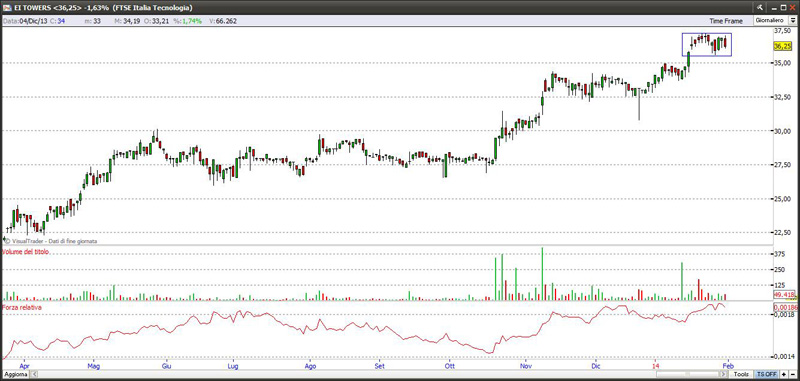Click the Data:04/Dic/13 field
This screenshot has width=800, height=381.
[24, 21]
